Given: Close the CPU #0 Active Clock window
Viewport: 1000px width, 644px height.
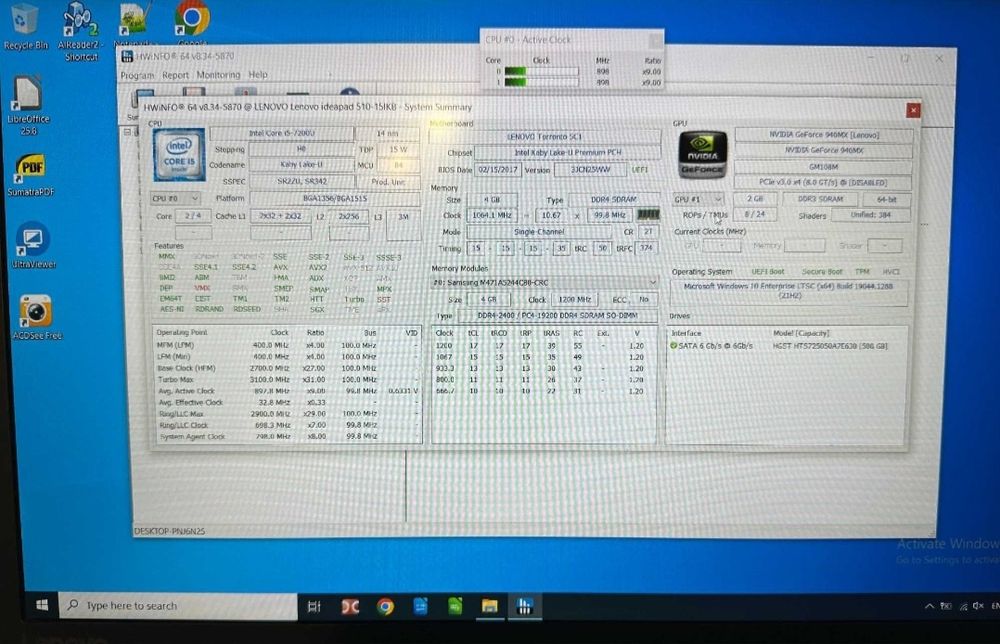Looking at the screenshot, I should [655, 41].
